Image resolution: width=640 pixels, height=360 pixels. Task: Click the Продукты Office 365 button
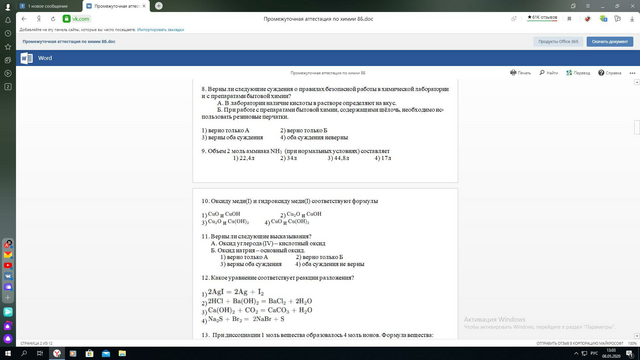(558, 42)
